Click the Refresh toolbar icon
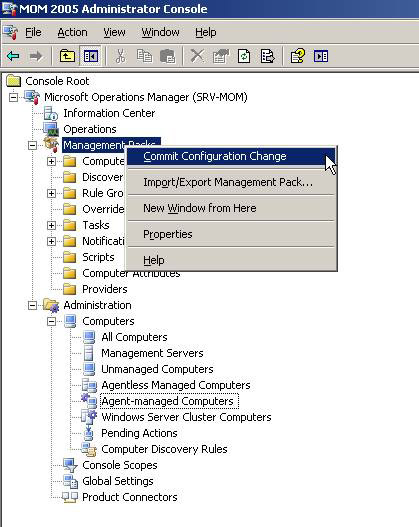The image size is (419, 527). [244, 56]
